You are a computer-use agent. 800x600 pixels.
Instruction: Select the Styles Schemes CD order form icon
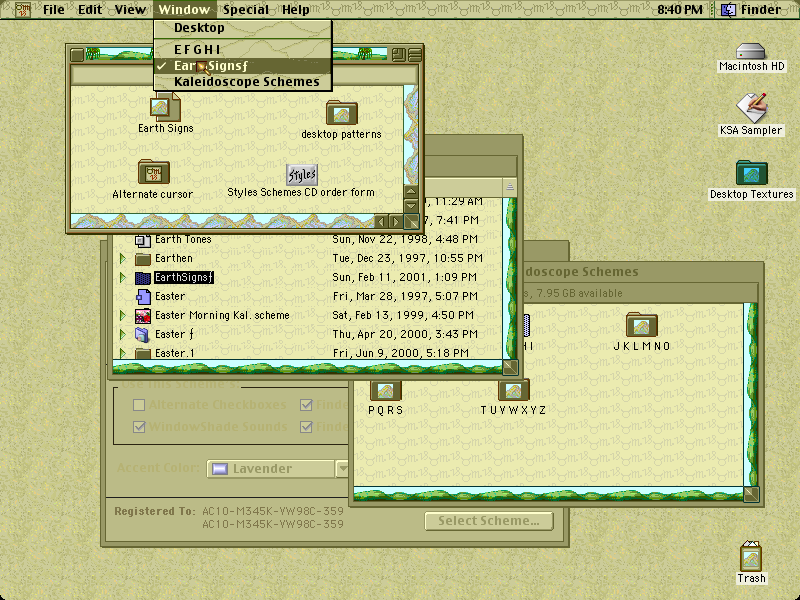[302, 175]
